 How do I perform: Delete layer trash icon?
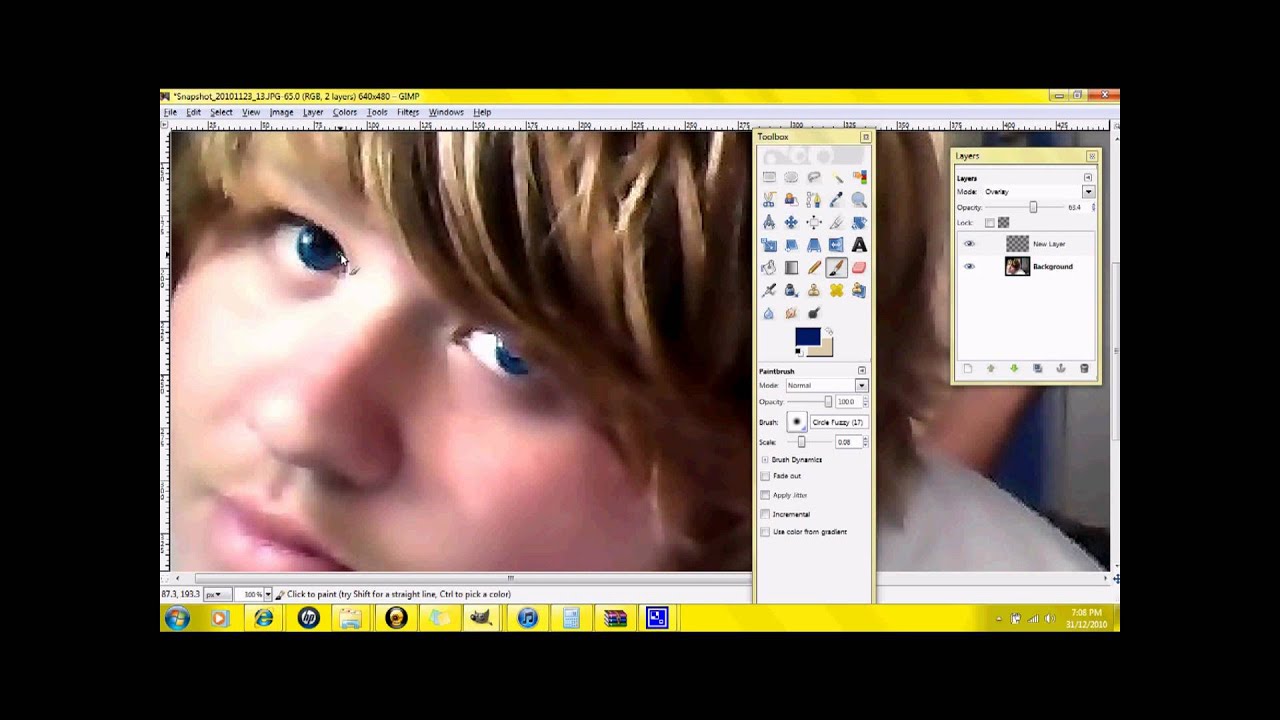coord(1084,369)
